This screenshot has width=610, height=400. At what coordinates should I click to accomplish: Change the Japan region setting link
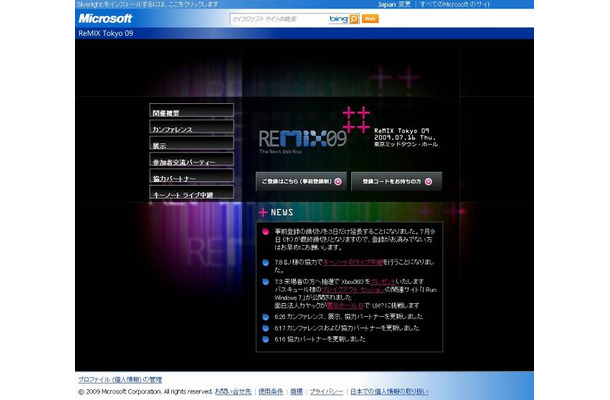coord(394,4)
